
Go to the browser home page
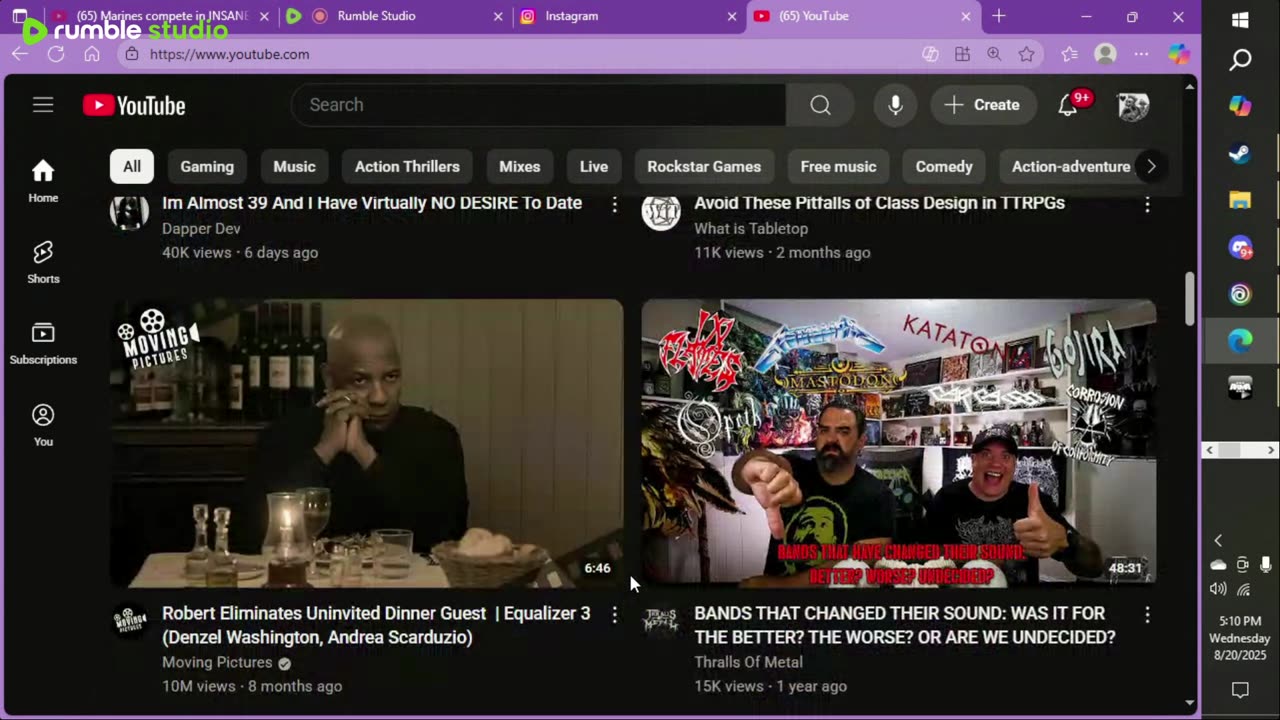[x=92, y=54]
